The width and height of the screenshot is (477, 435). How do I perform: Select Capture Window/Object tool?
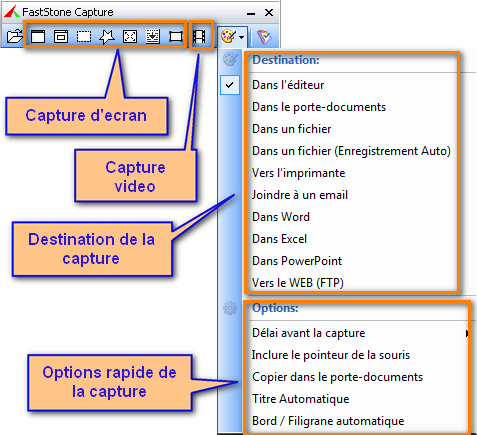click(61, 36)
